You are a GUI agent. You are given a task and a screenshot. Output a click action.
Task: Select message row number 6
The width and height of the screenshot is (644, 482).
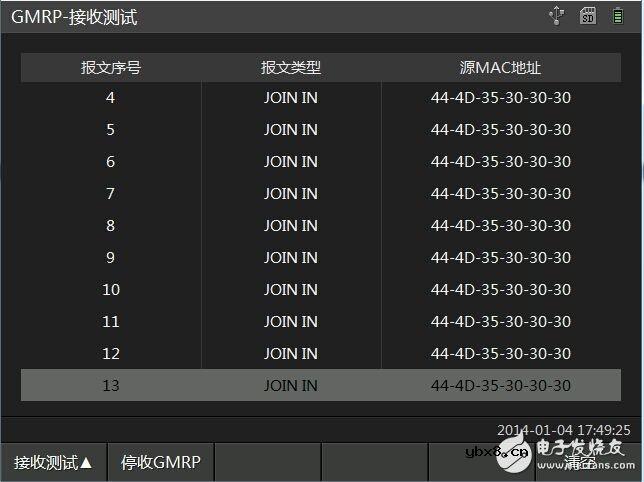(321, 162)
